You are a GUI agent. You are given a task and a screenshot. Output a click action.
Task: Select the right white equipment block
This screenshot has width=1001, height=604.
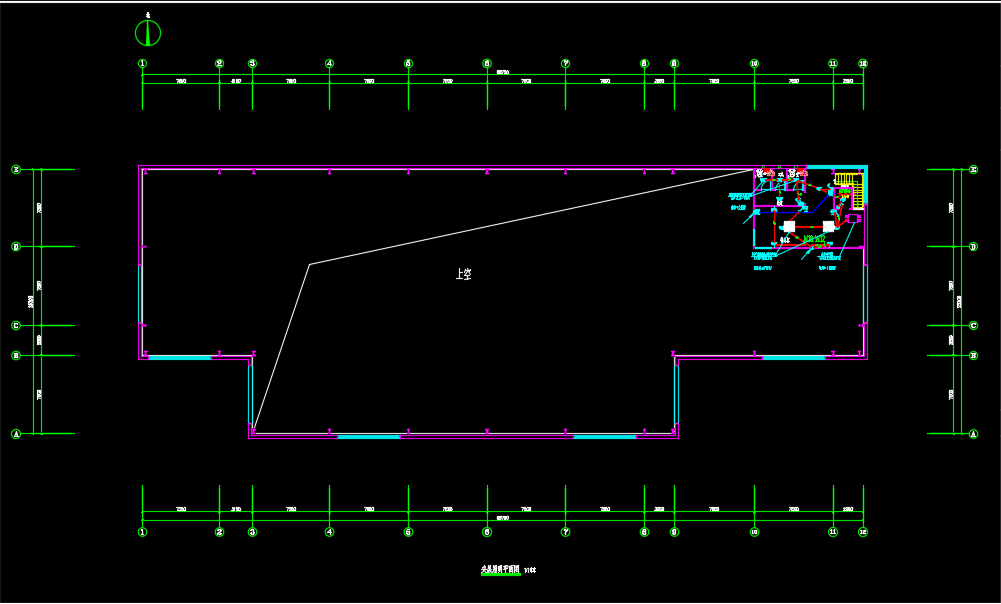828,227
